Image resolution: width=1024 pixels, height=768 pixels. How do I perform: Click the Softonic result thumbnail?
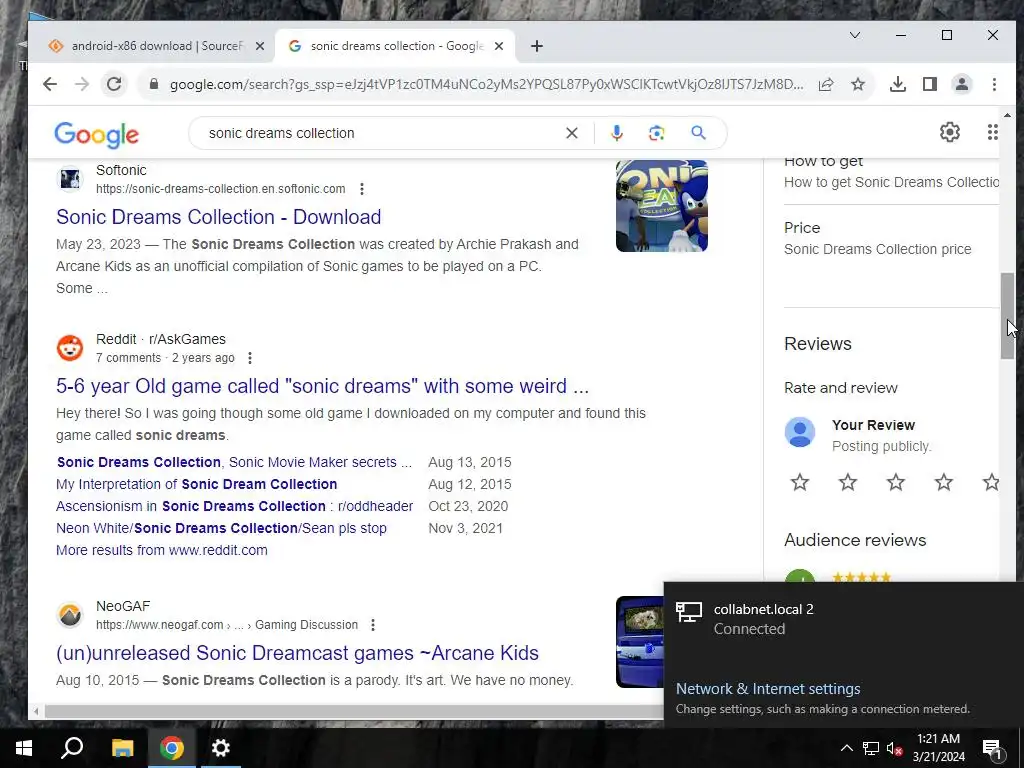tap(662, 206)
